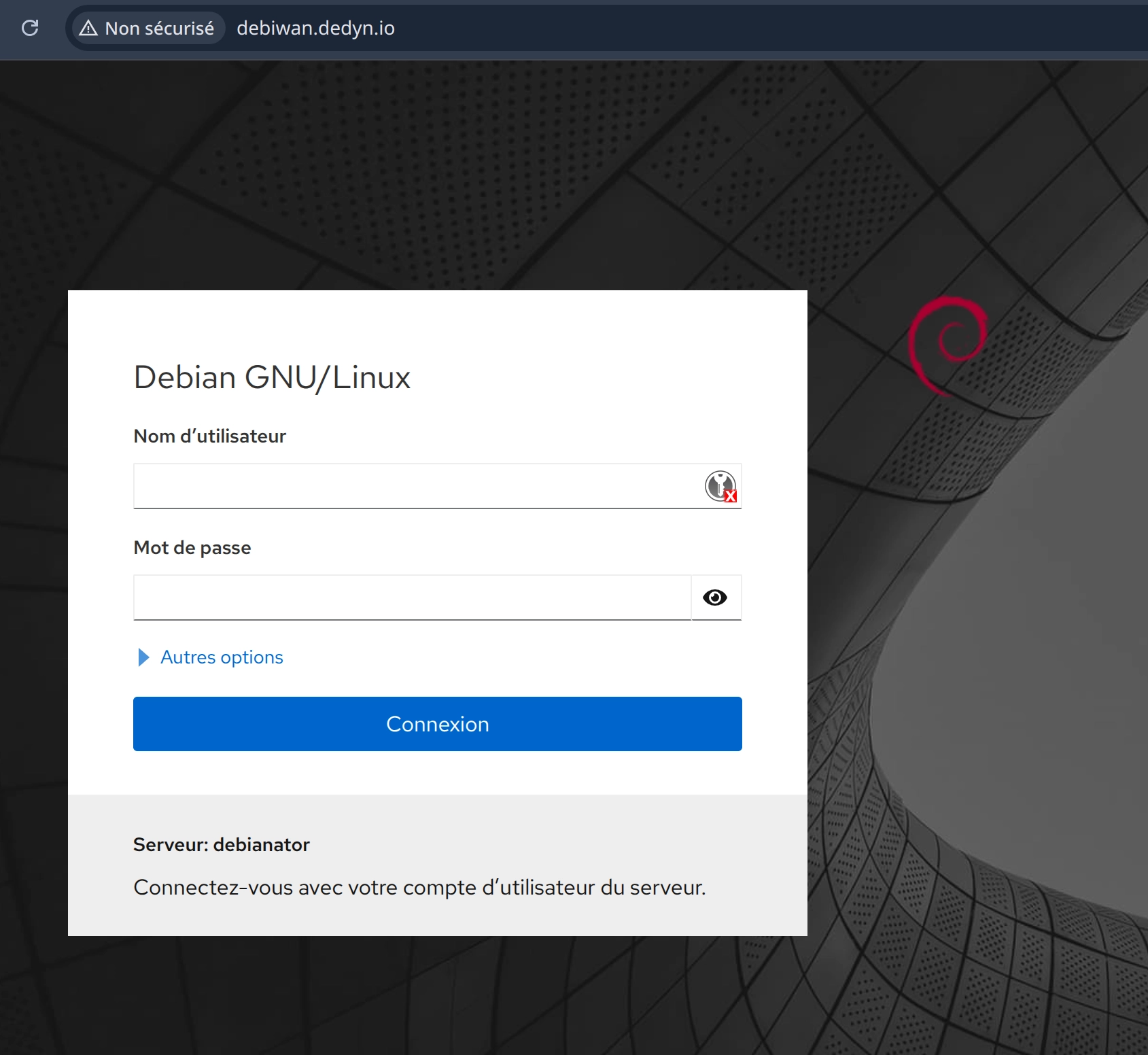The image size is (1148, 1055).
Task: Focus the Mot de passe input field
Action: [x=411, y=598]
